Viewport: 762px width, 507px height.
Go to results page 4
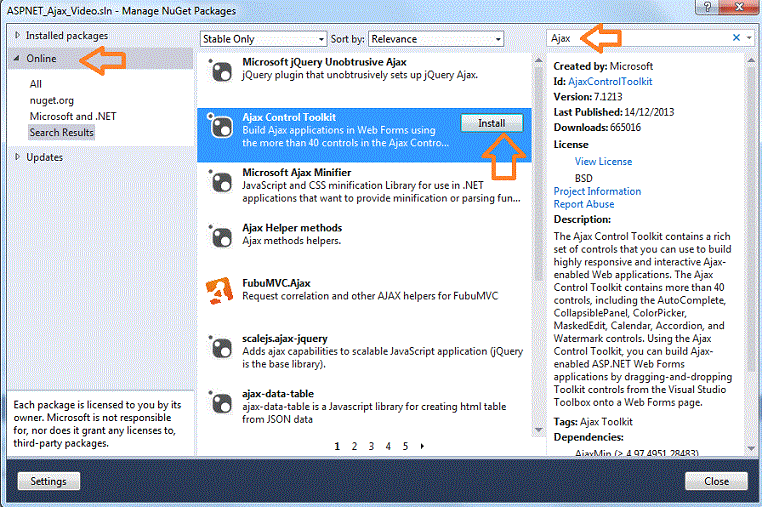pos(388,446)
